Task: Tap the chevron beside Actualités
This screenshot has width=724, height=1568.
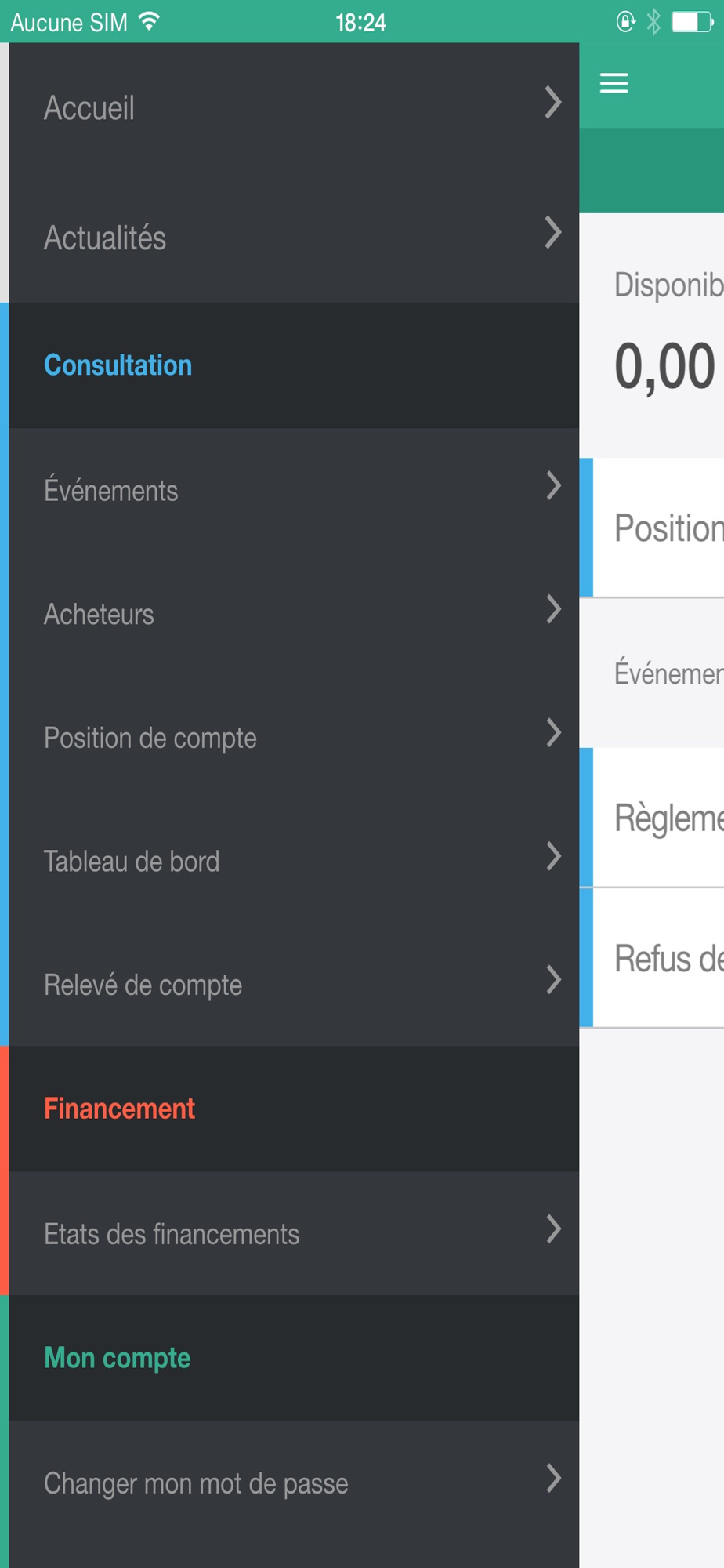Action: tap(553, 233)
